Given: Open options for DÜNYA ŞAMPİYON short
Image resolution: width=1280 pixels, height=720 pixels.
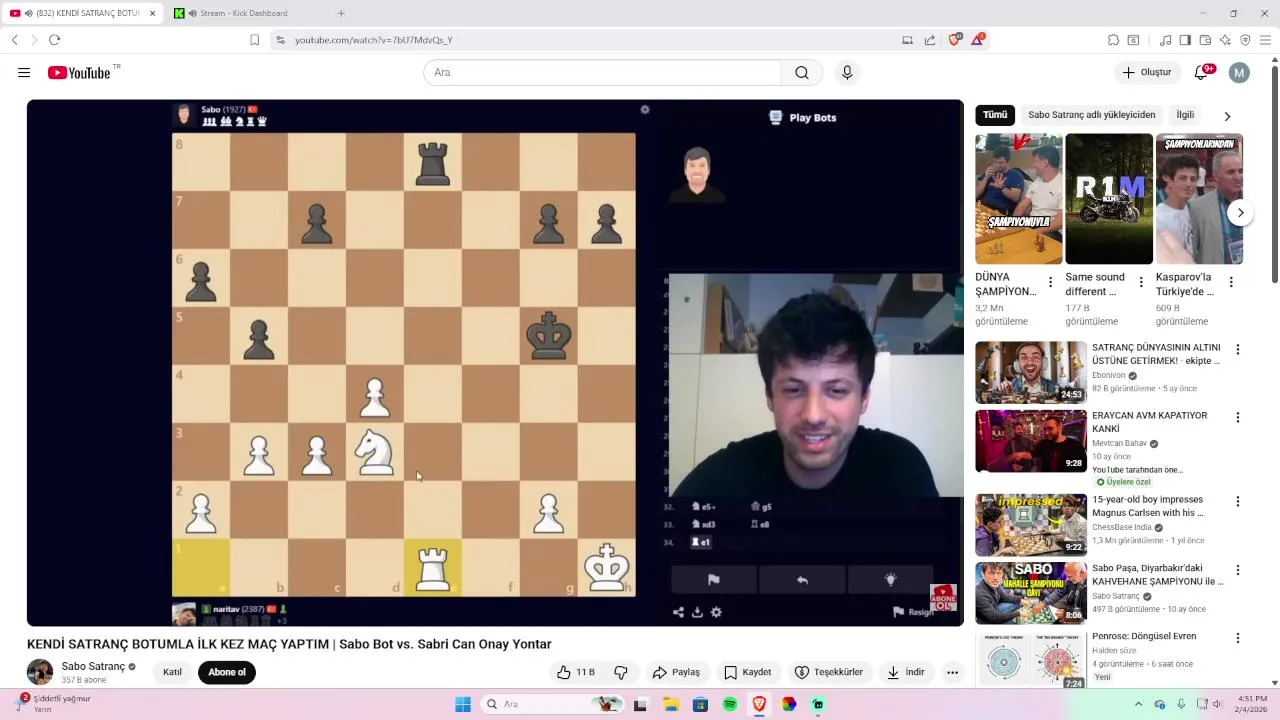Looking at the screenshot, I should tap(1050, 283).
